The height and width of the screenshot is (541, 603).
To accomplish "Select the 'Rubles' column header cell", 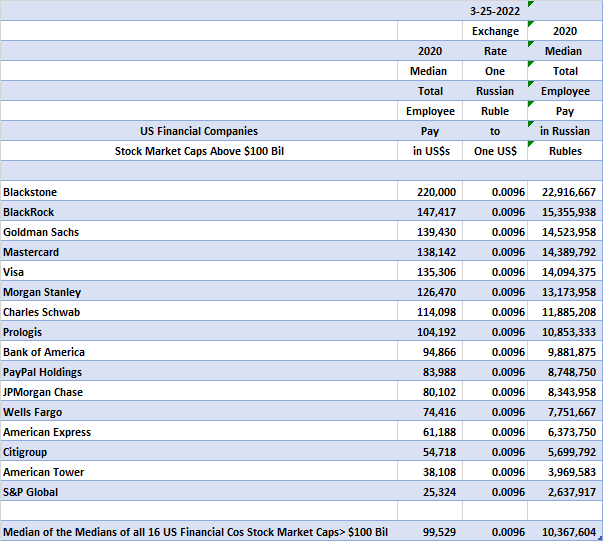I will click(x=565, y=151).
